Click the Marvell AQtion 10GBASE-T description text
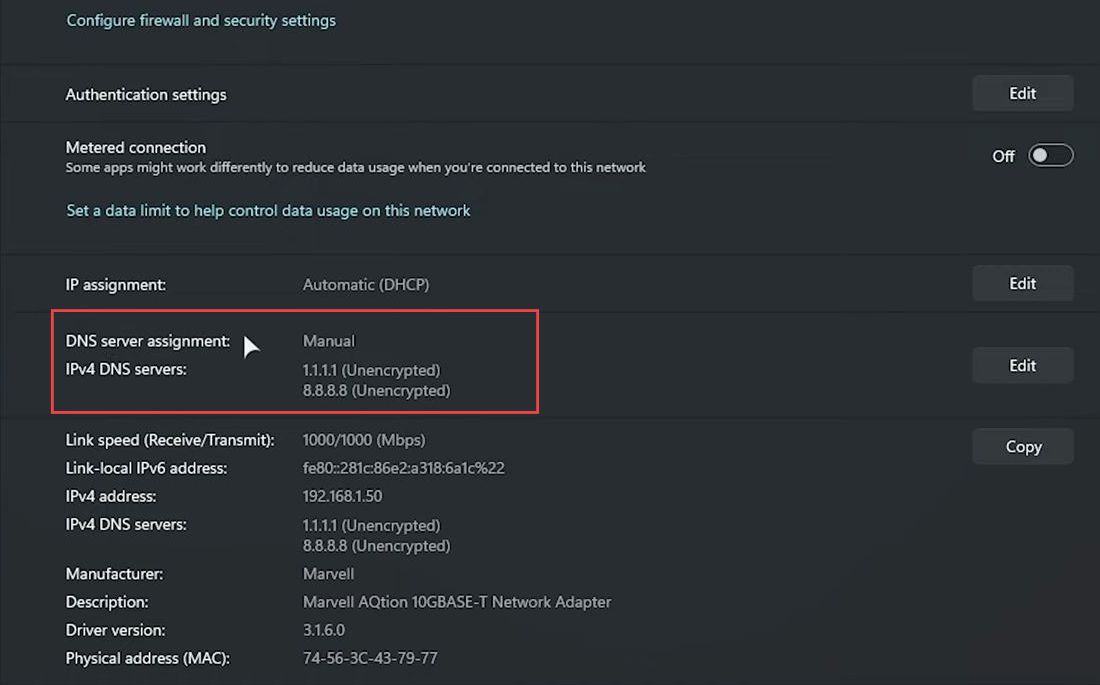Screen dimensions: 1100x685 [x=457, y=602]
